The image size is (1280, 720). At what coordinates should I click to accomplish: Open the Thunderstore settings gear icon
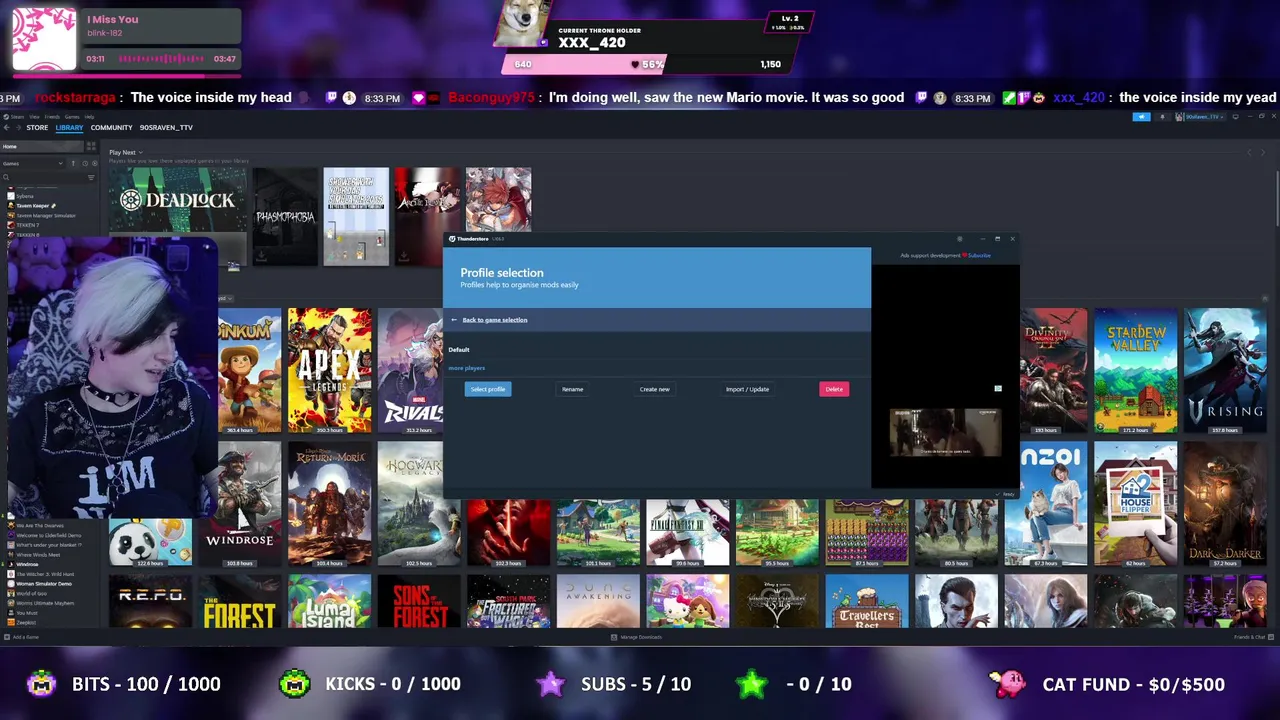960,239
